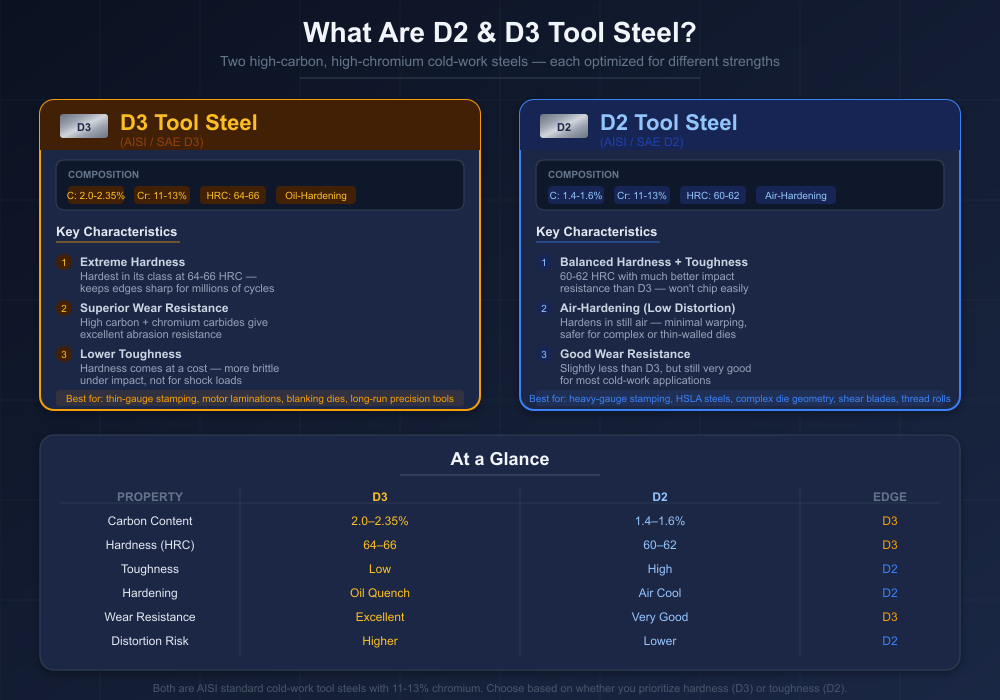Image resolution: width=1000 pixels, height=700 pixels.
Task: Collapse the At a Glance comparison panel
Action: click(x=500, y=459)
